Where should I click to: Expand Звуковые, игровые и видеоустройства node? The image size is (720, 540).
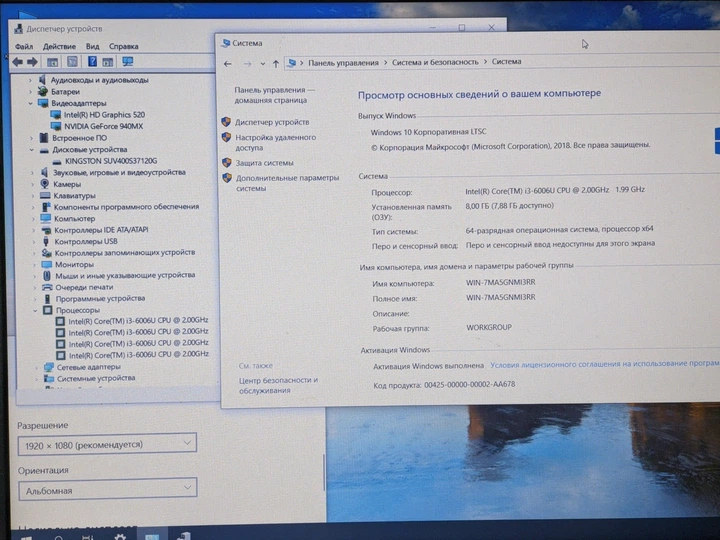point(32,173)
